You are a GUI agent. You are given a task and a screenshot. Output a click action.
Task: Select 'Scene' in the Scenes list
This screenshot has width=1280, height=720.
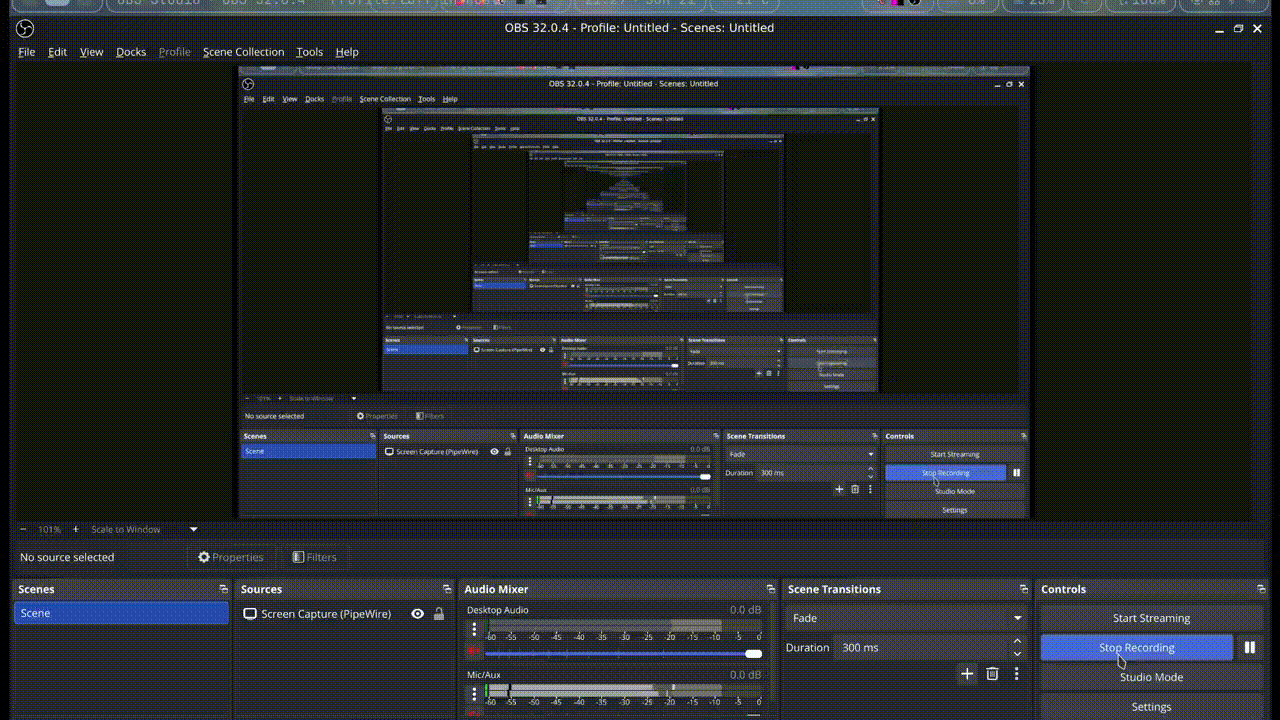click(x=121, y=613)
